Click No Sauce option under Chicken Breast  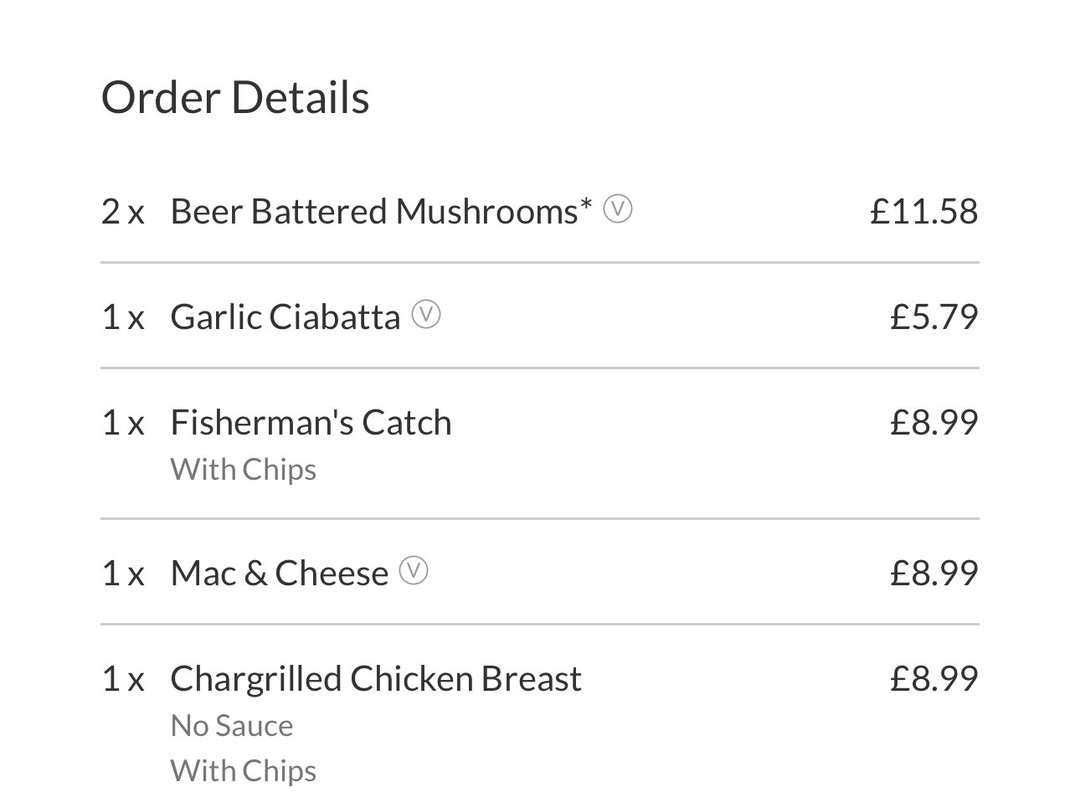pyautogui.click(x=231, y=725)
